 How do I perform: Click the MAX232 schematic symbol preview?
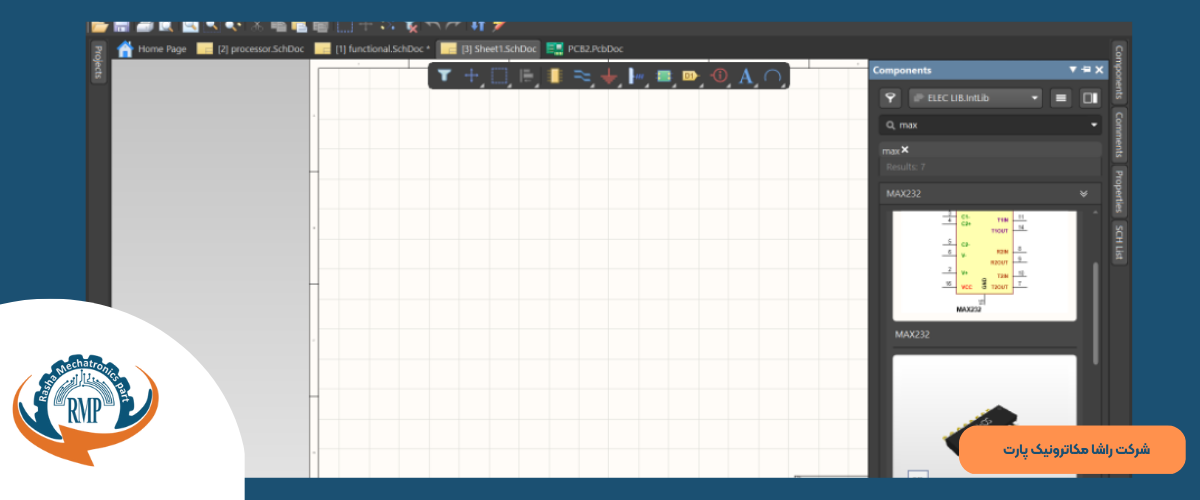click(x=984, y=264)
